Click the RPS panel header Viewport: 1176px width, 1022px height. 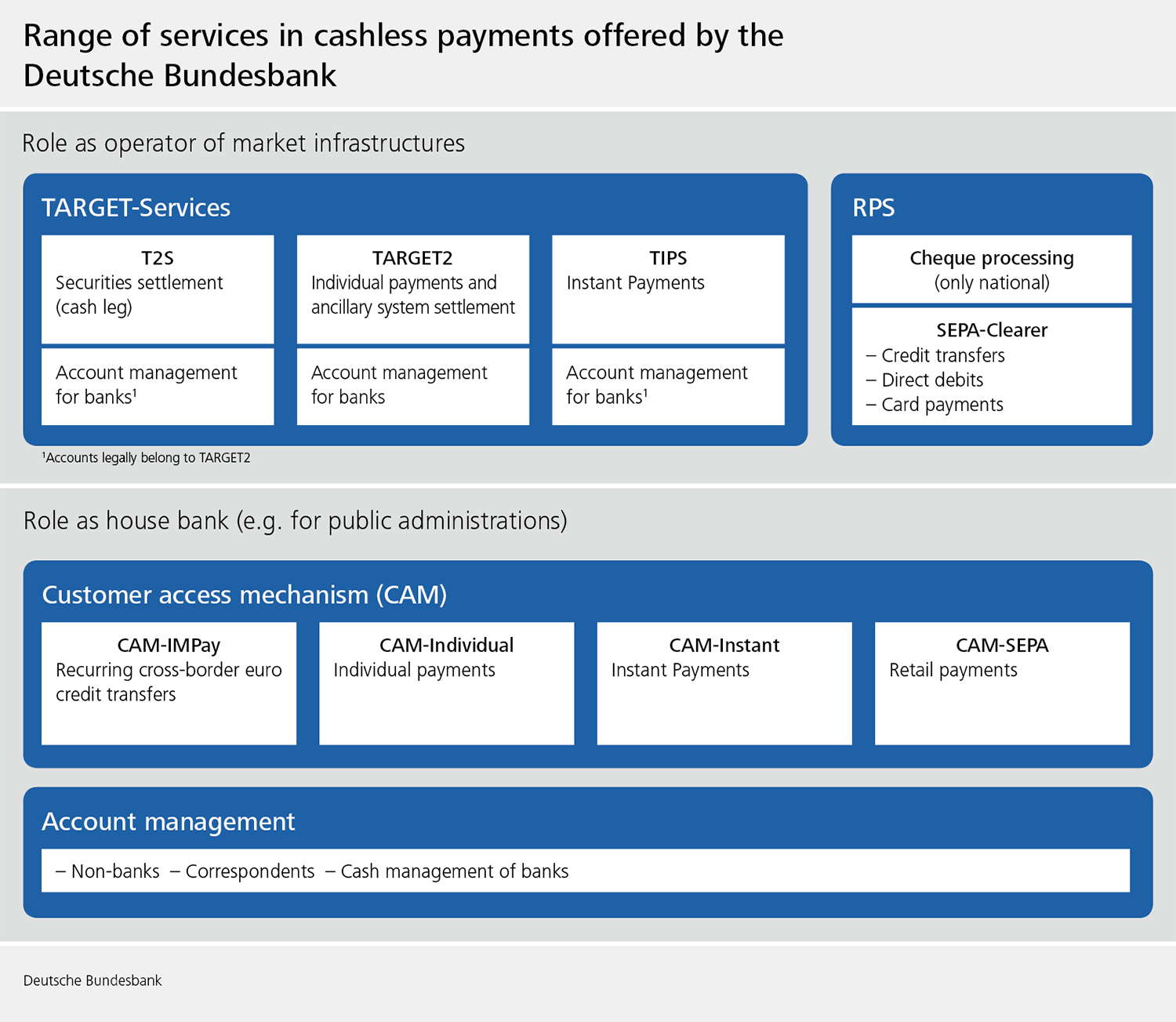tap(873, 206)
